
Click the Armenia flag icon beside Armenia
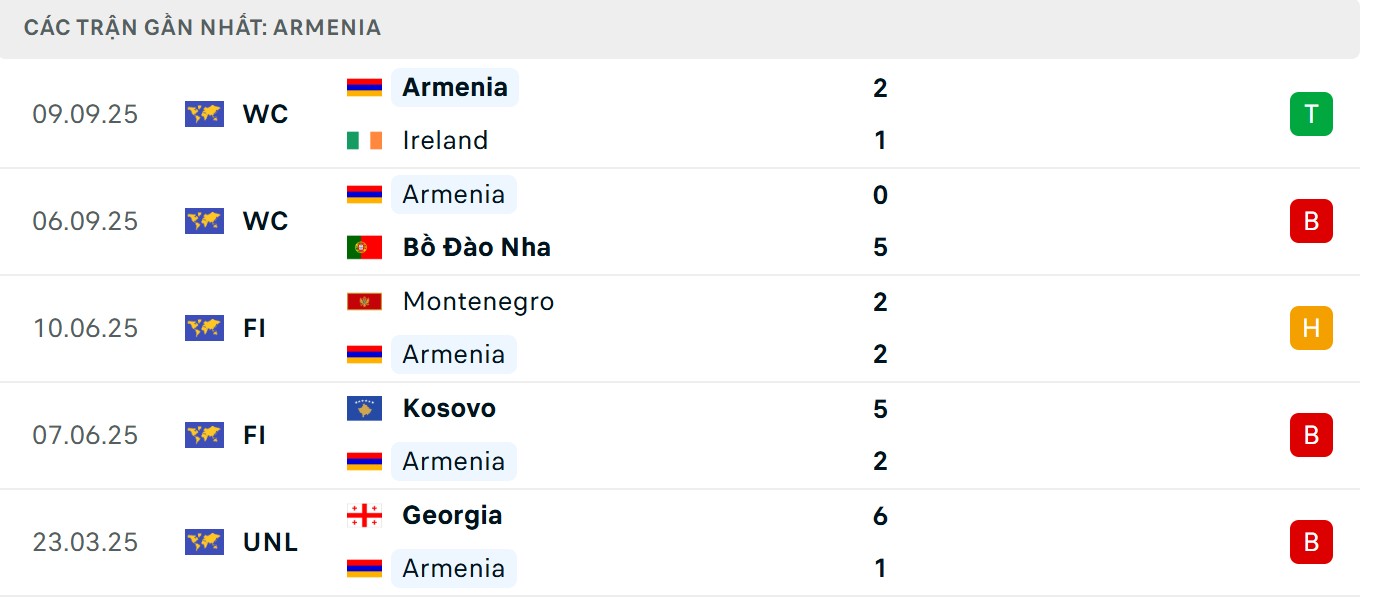pyautogui.click(x=364, y=87)
